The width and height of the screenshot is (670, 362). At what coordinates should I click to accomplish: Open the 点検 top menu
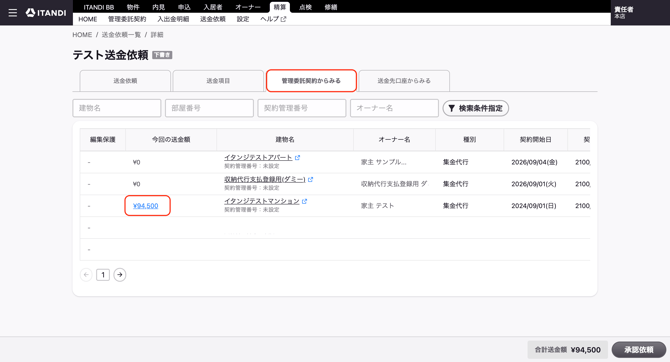[x=305, y=7]
